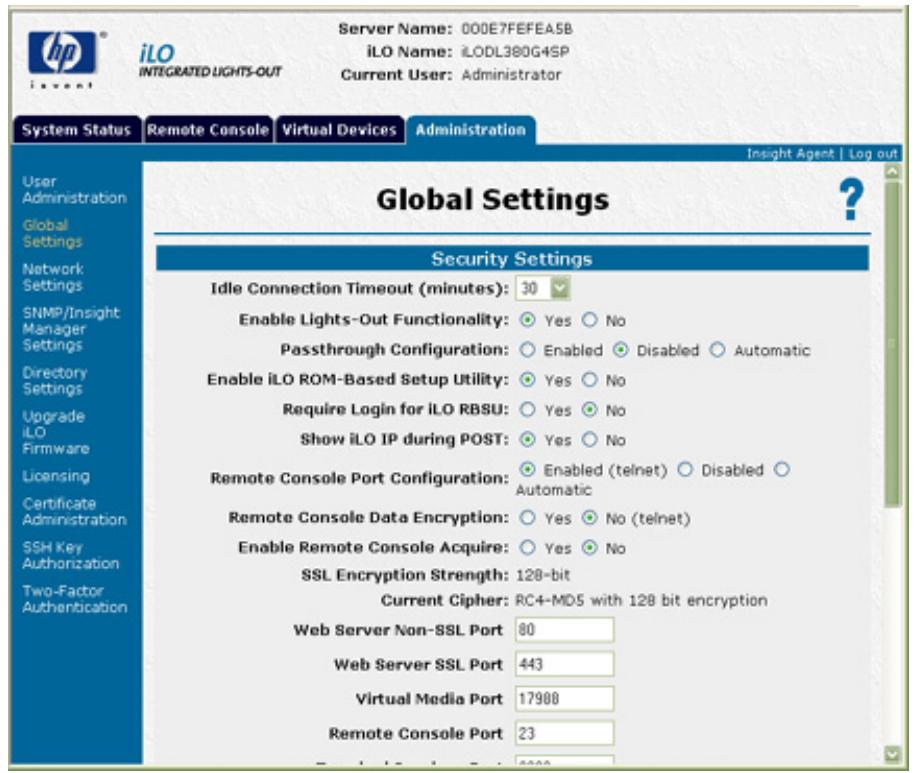Viewport: 918px width, 773px height.
Task: Open Network Settings in sidebar
Action: pos(53,277)
